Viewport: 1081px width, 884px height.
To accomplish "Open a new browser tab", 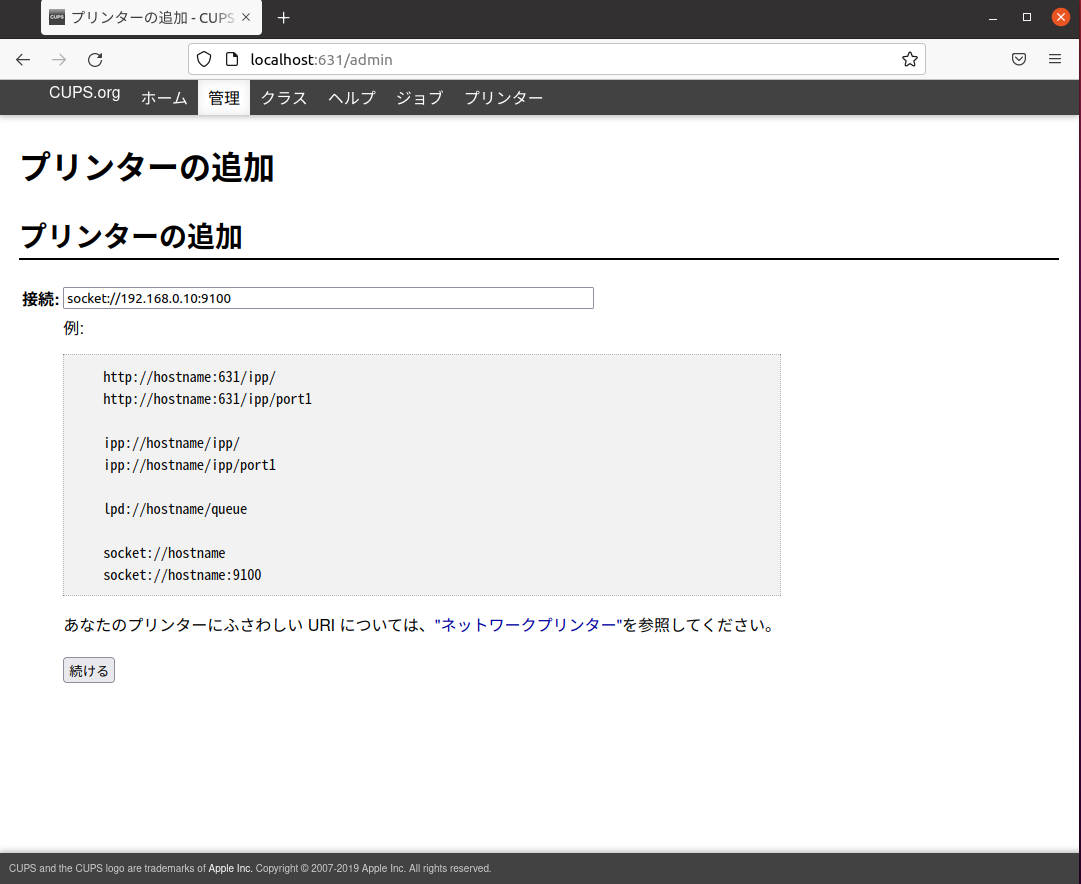I will (283, 18).
